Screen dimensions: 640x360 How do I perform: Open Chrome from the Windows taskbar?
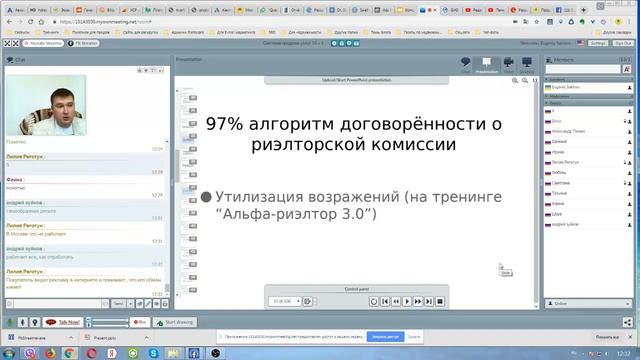click(69, 353)
